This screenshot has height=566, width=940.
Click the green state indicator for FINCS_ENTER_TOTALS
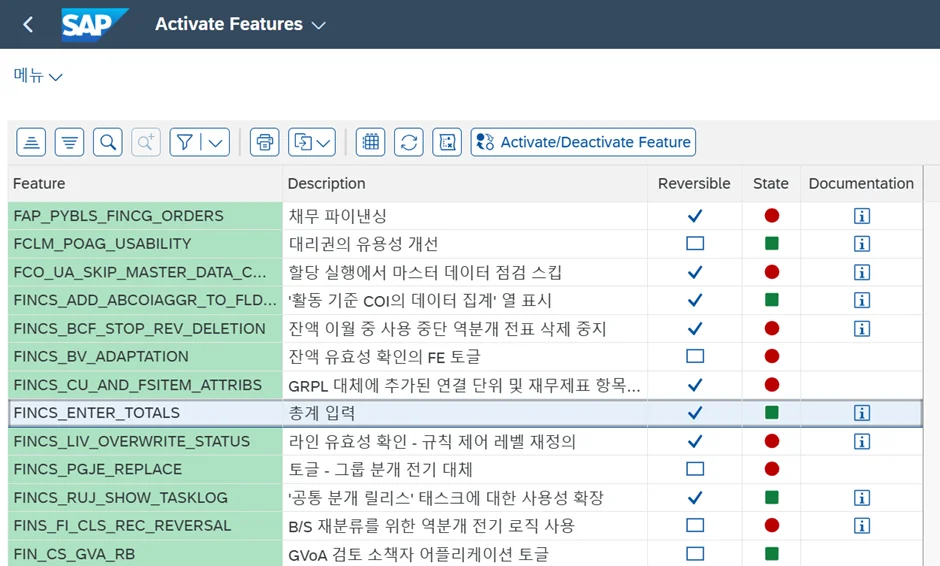[771, 412]
